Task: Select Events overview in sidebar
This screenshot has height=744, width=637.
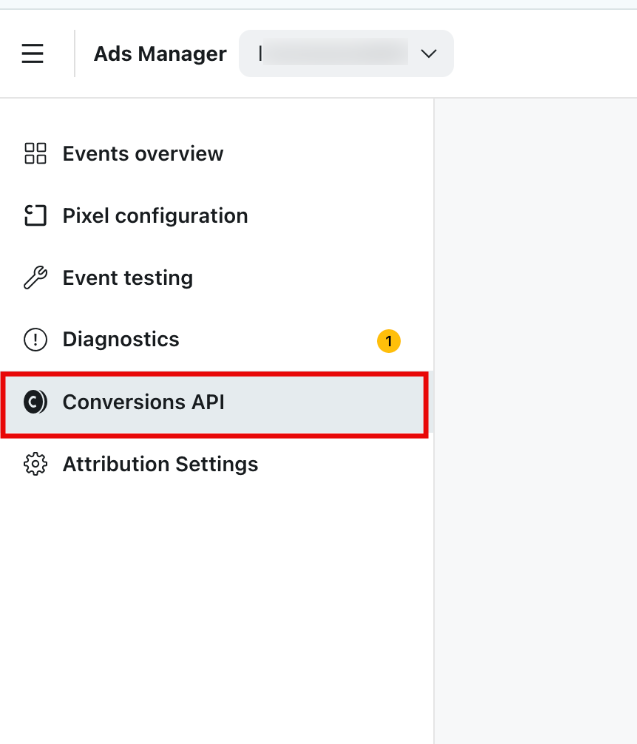Action: pyautogui.click(x=216, y=154)
